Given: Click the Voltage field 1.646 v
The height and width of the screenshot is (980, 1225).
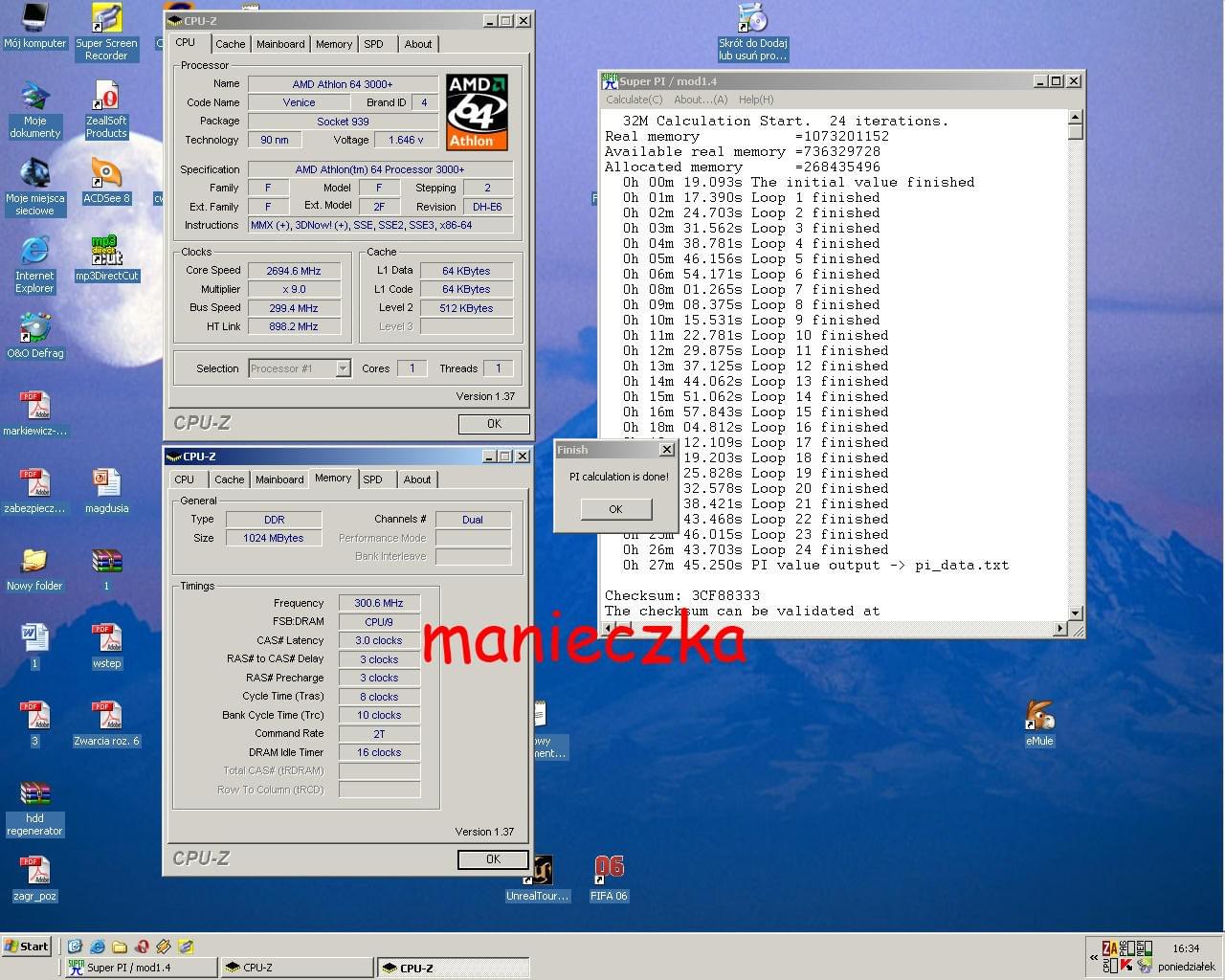Looking at the screenshot, I should point(407,140).
